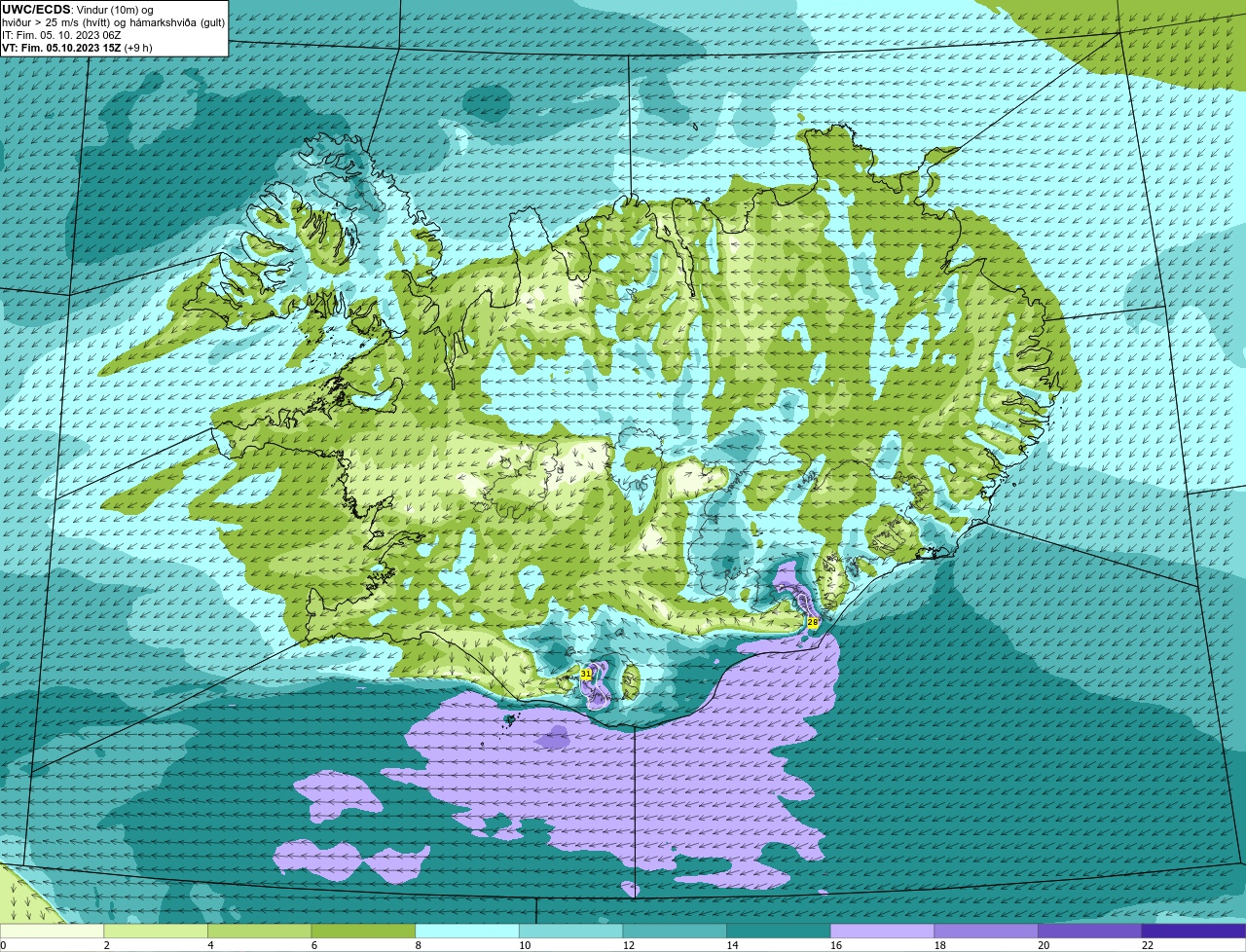Viewport: 1246px width, 952px height.
Task: Click the 18–20 m/s purple legend swatch
Action: coord(986,931)
